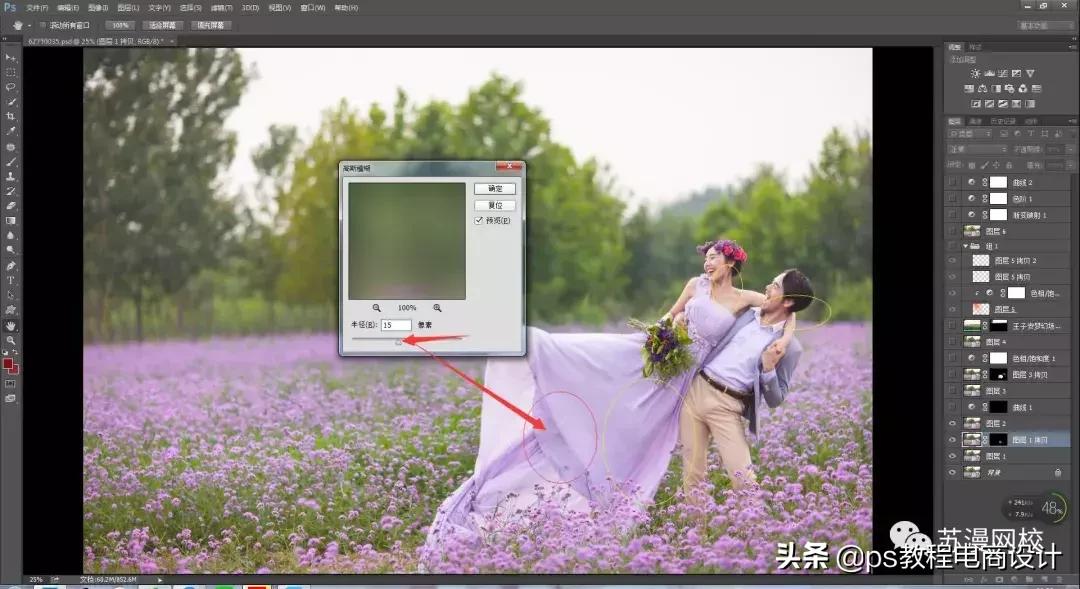Screen dimensions: 1080x589
Task: Click the zoom-out magnifier in the Gaussian Blur dialog
Action: [376, 307]
